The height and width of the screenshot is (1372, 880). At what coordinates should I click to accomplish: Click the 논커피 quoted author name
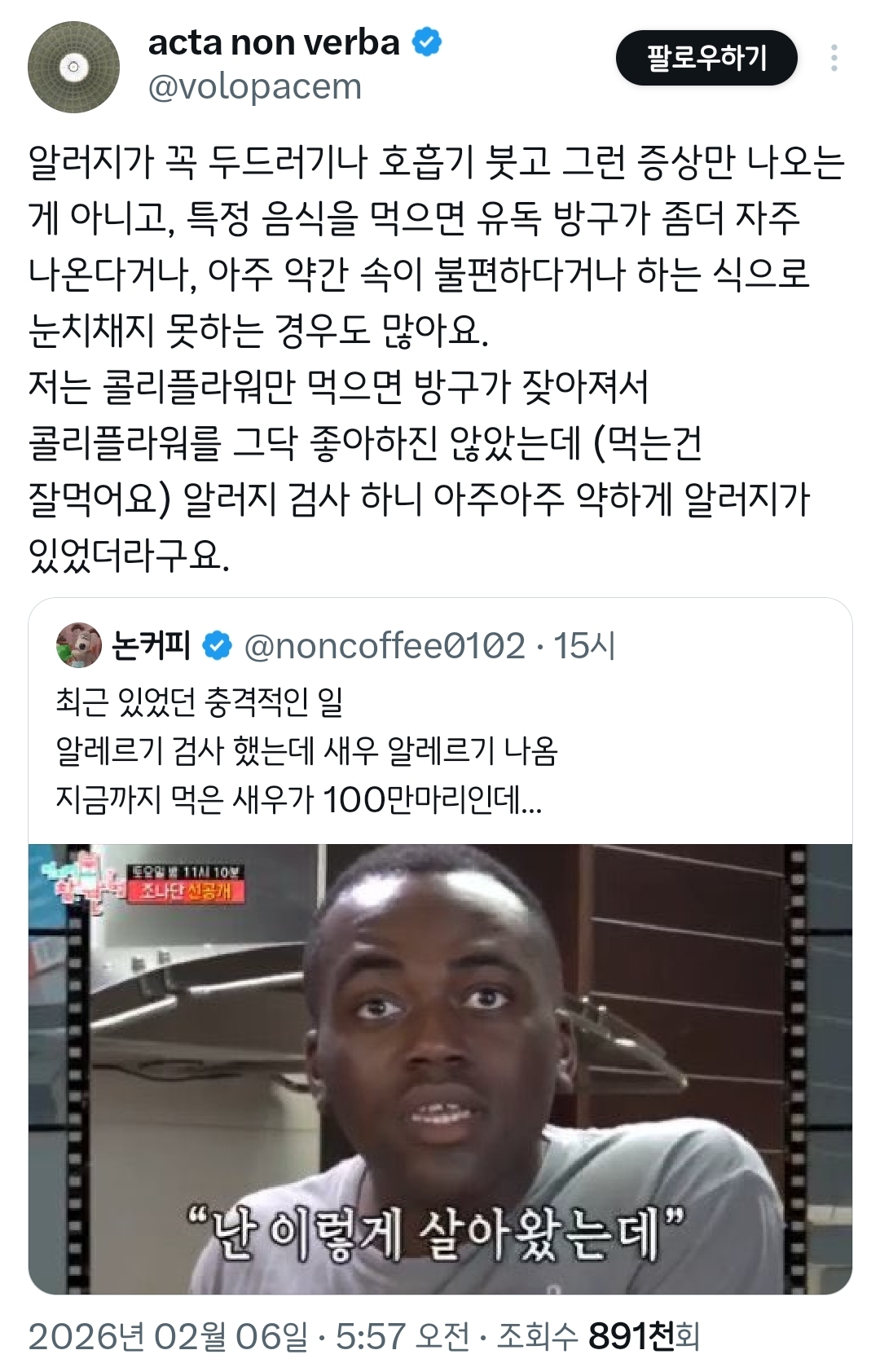[151, 645]
